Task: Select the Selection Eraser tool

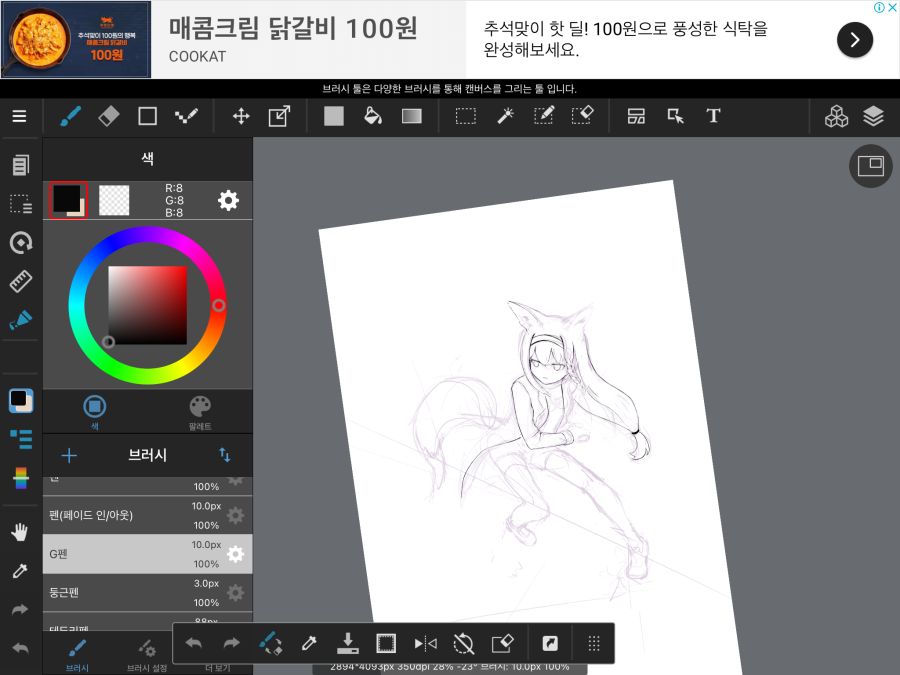Action: click(583, 117)
